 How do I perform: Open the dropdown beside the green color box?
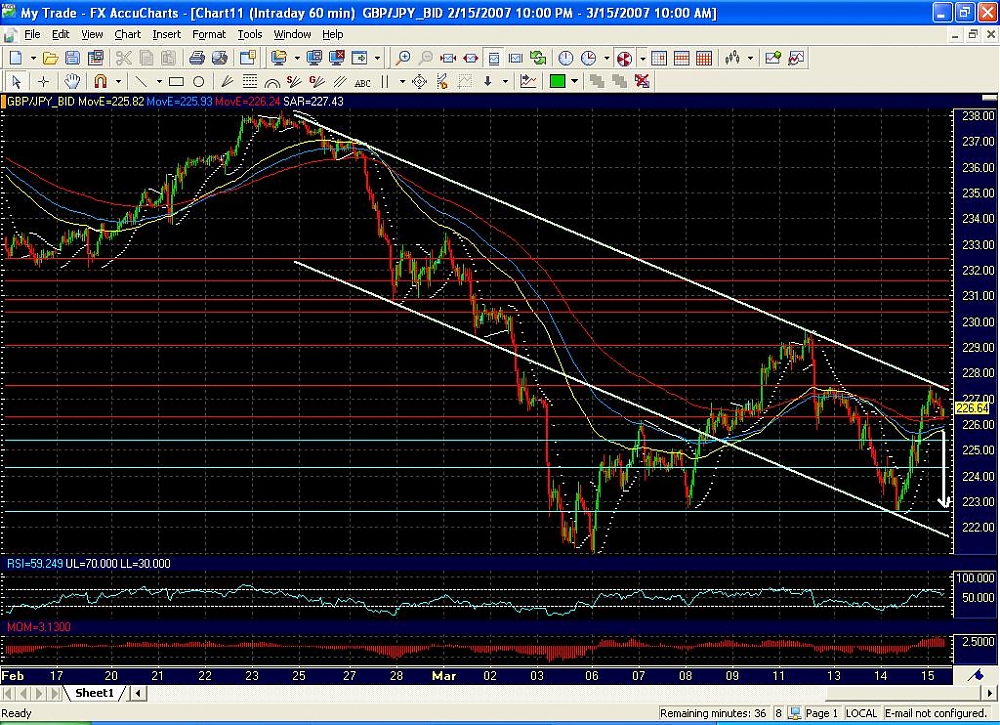[x=576, y=81]
